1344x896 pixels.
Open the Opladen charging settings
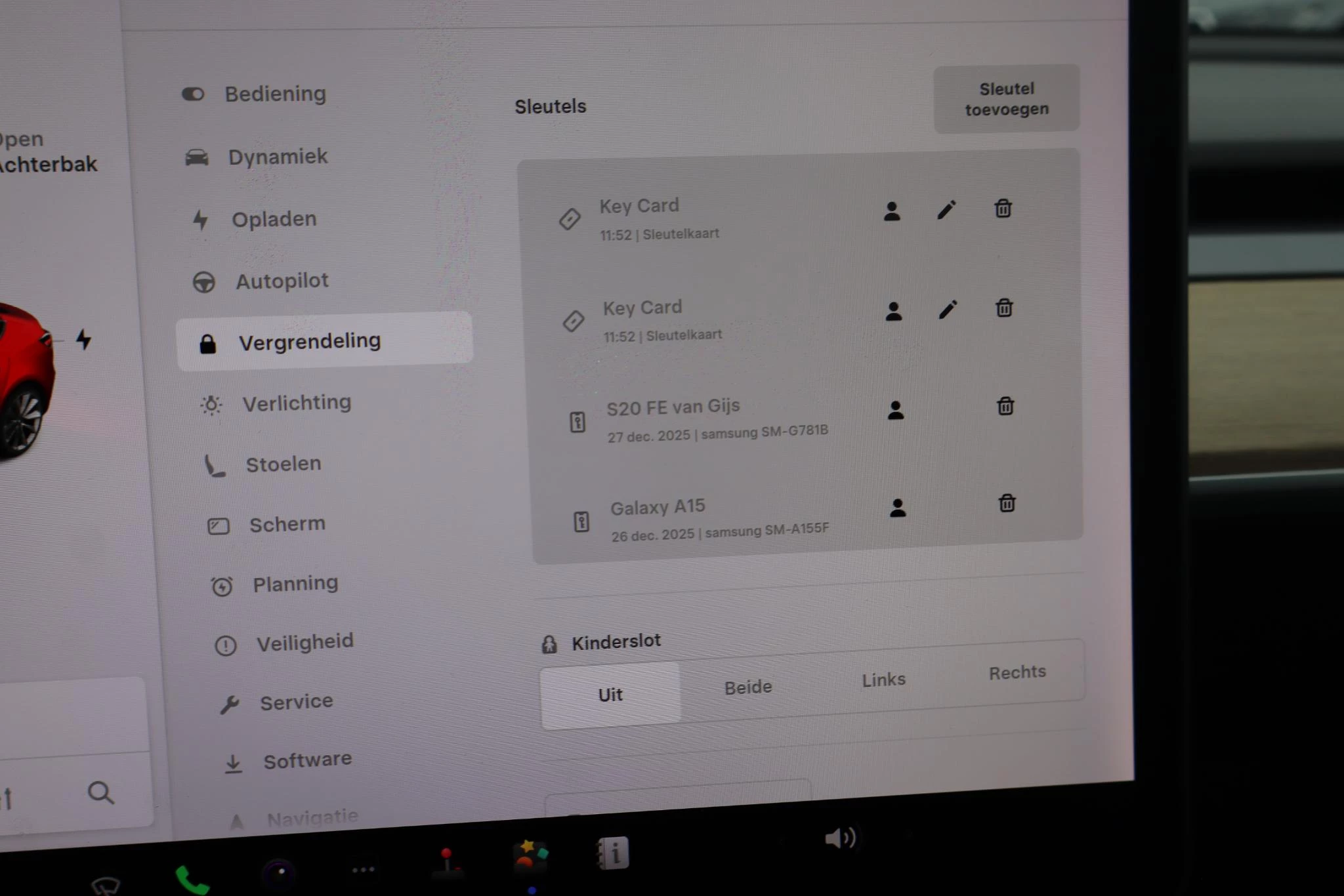[274, 218]
